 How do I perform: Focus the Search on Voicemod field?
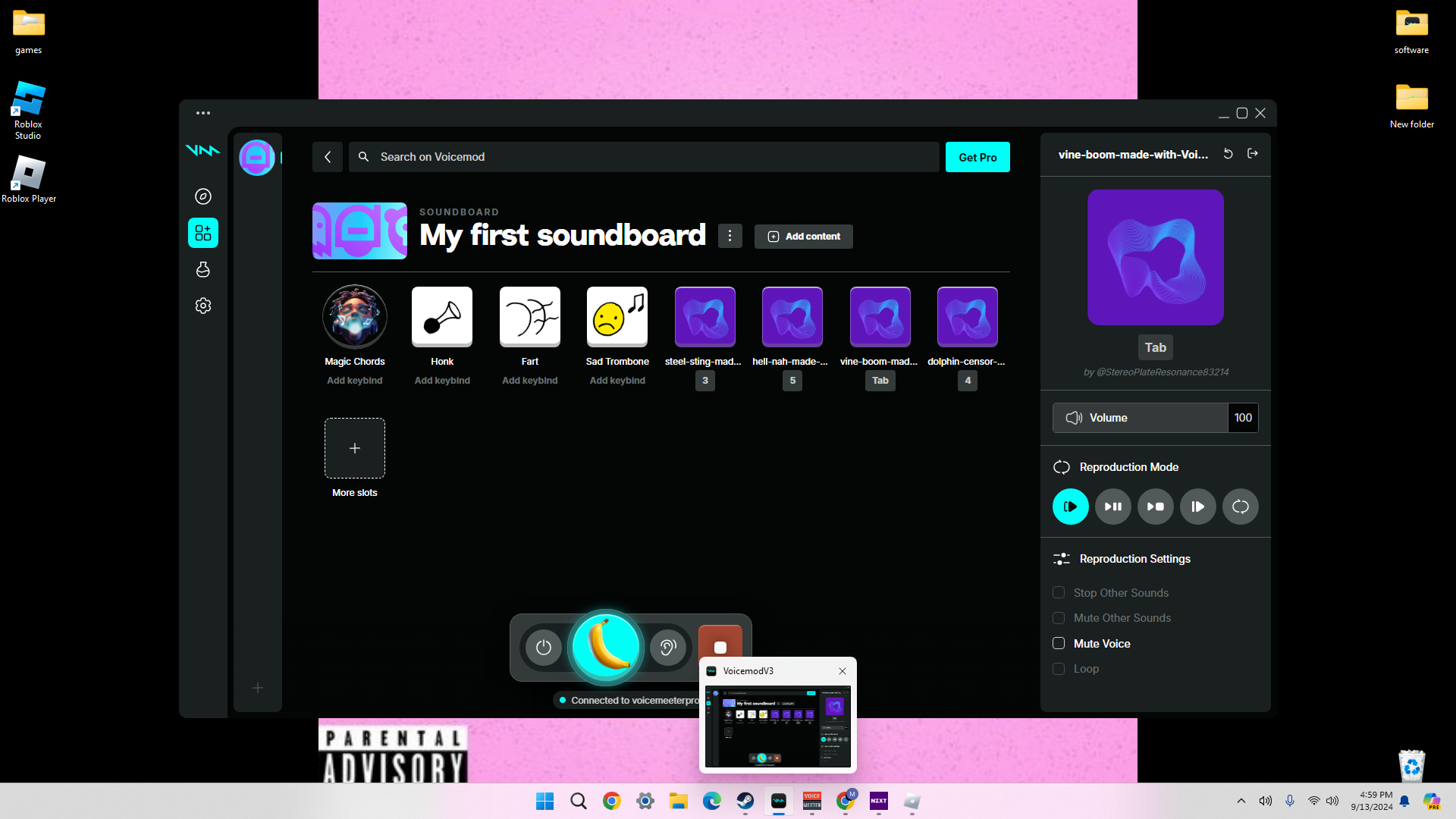point(644,157)
